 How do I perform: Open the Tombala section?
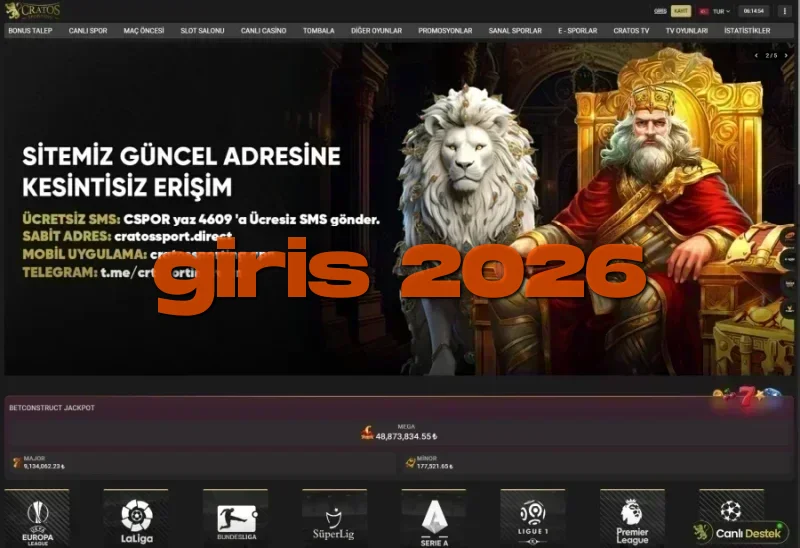(x=318, y=31)
